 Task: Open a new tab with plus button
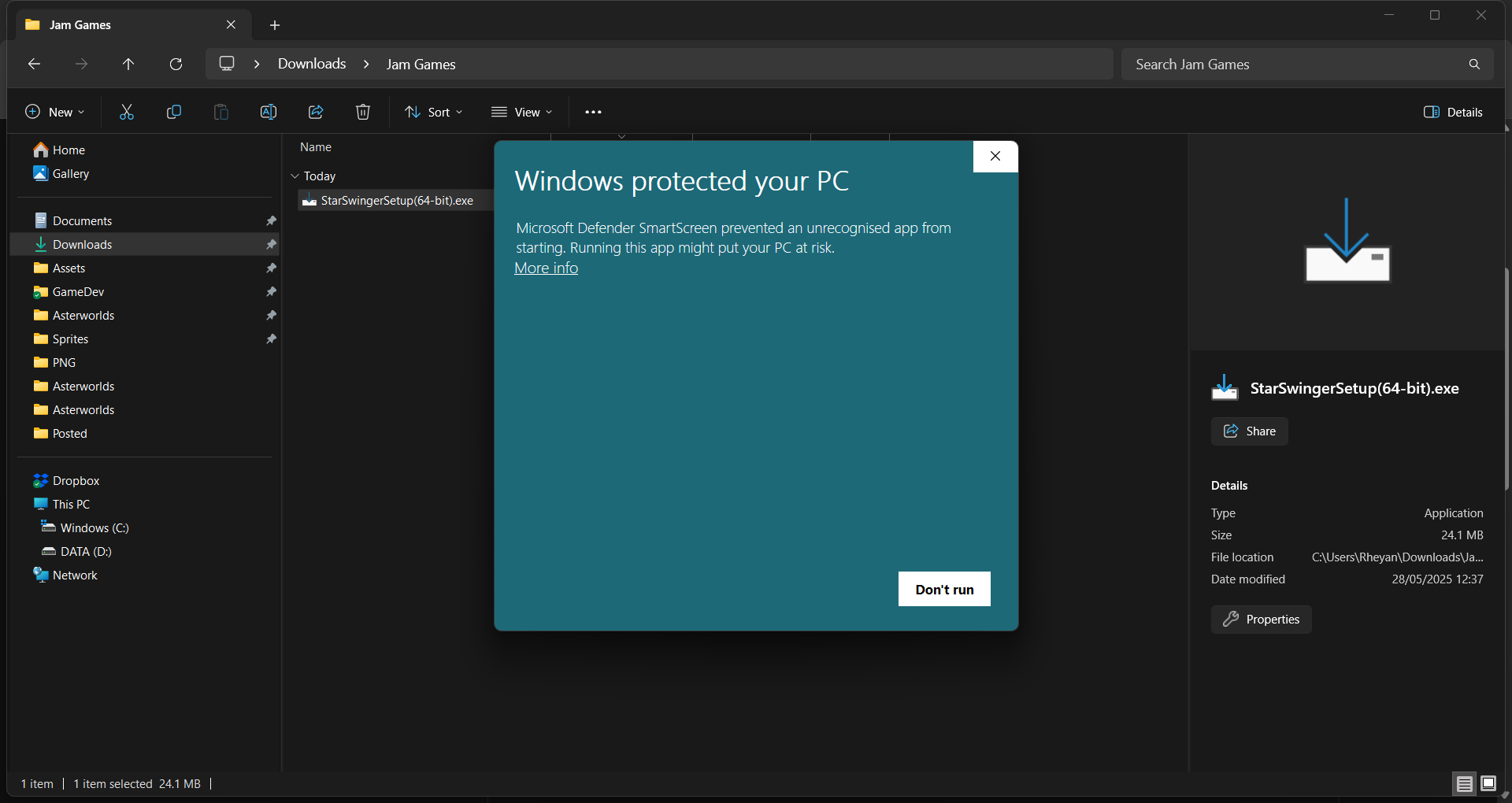click(x=275, y=25)
